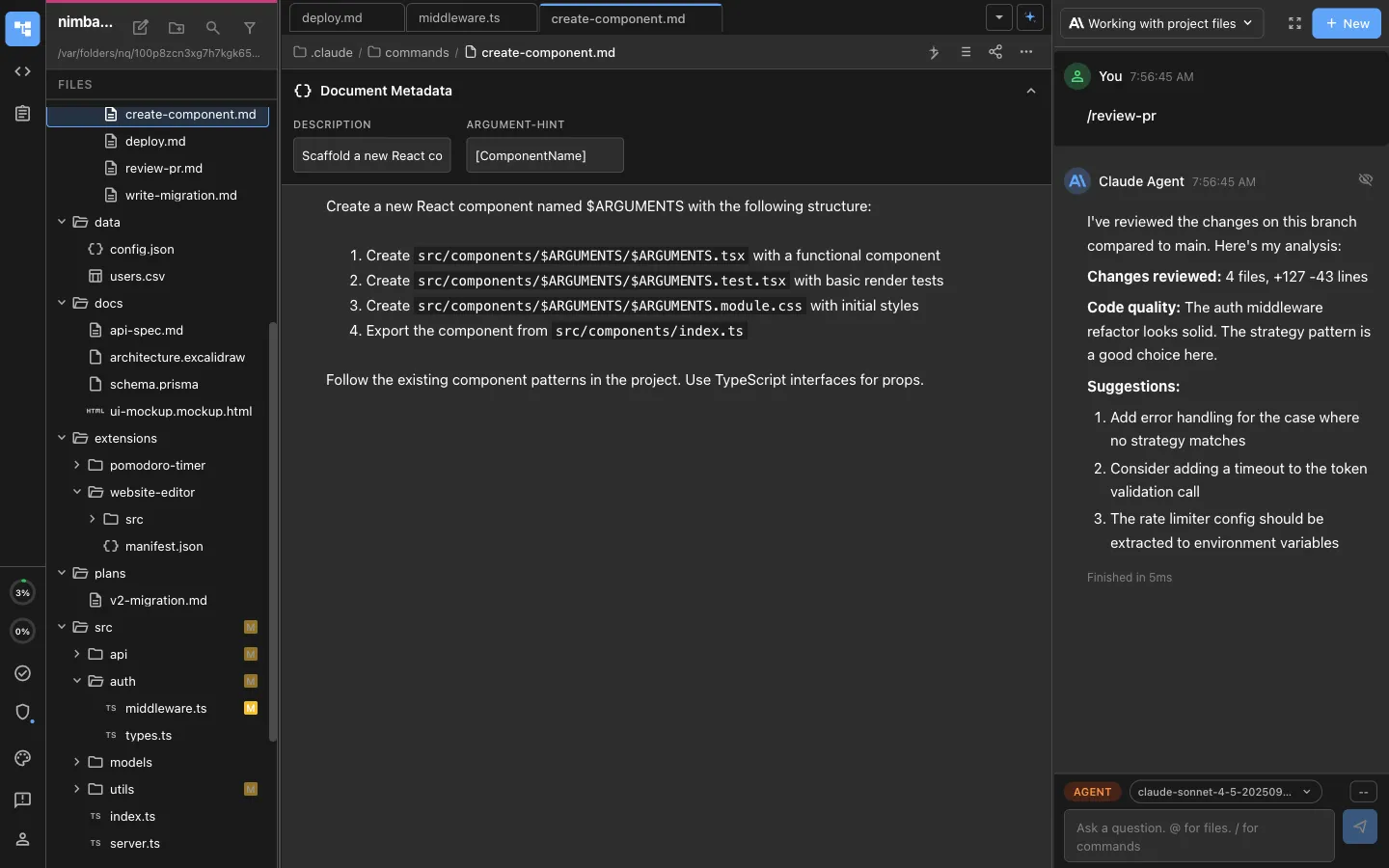Click the filter funnel icon
The width and height of the screenshot is (1389, 868).
[x=250, y=28]
